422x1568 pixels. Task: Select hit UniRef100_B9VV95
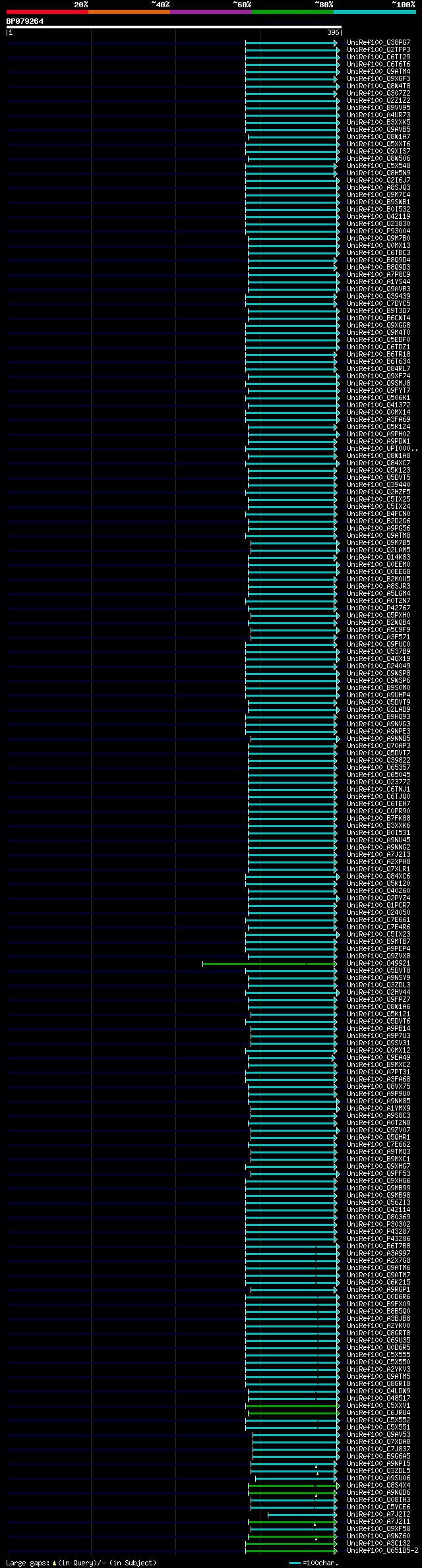[378, 108]
